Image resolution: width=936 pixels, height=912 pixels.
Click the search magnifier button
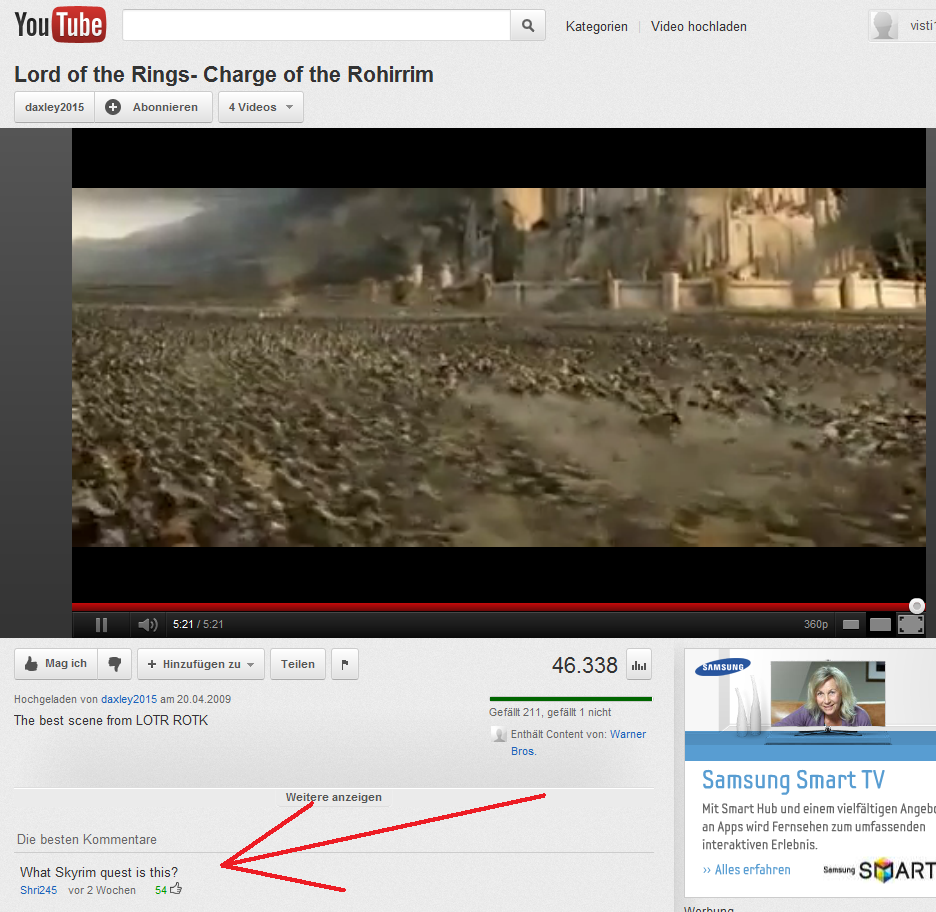click(528, 25)
